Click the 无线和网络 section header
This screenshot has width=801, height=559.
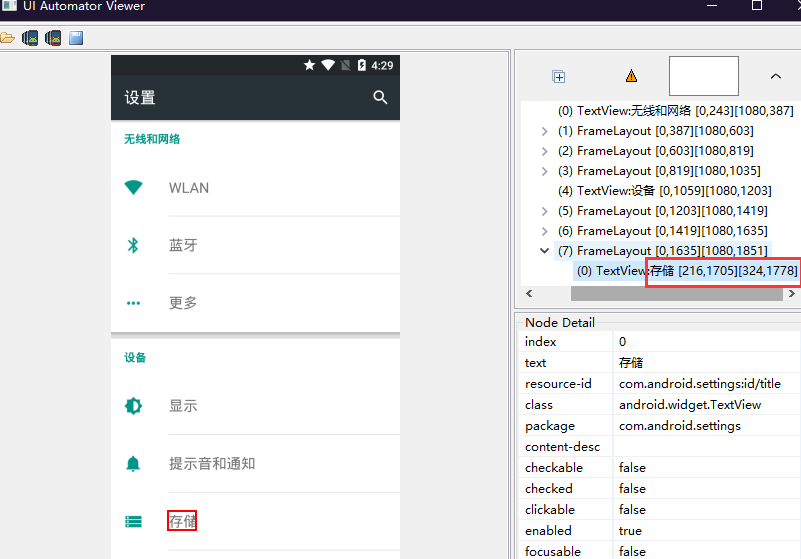pyautogui.click(x=152, y=139)
